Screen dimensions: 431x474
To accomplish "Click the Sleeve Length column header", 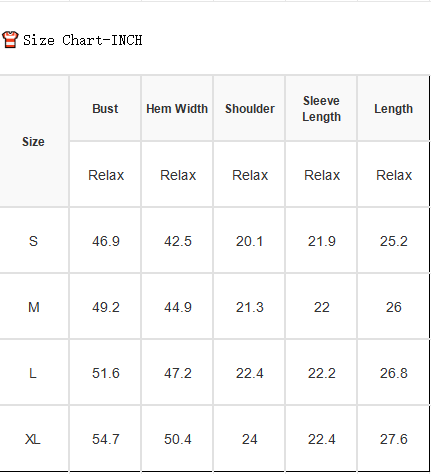I will 321,109.
